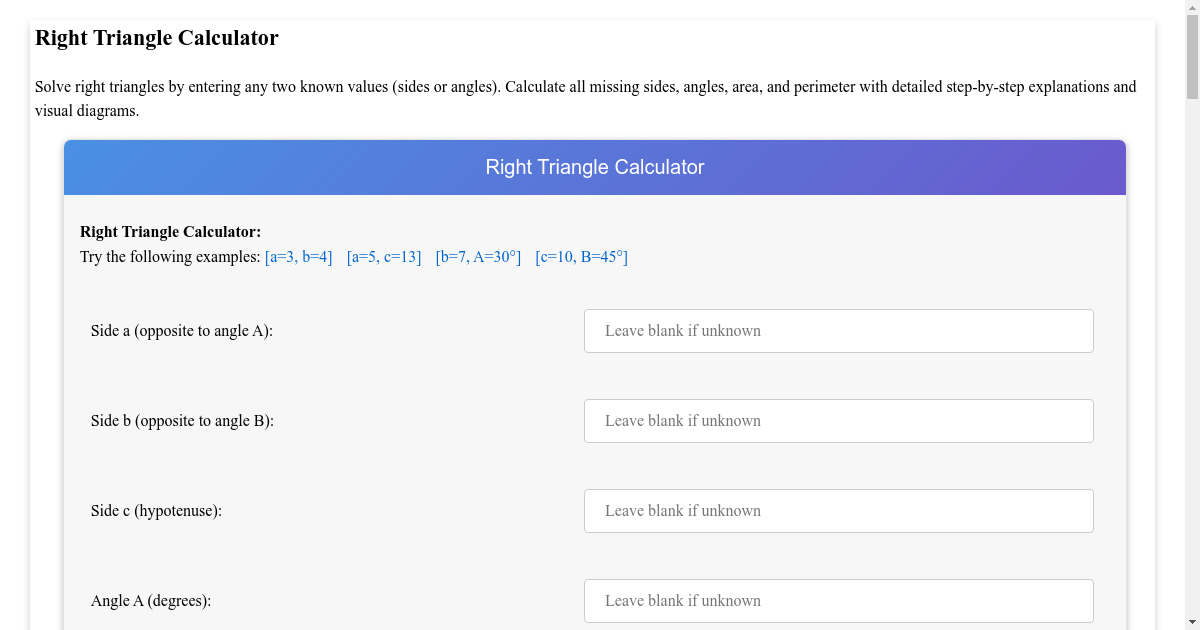This screenshot has height=630, width=1200.
Task: Click the Angle A degrees input field
Action: pyautogui.click(x=838, y=600)
